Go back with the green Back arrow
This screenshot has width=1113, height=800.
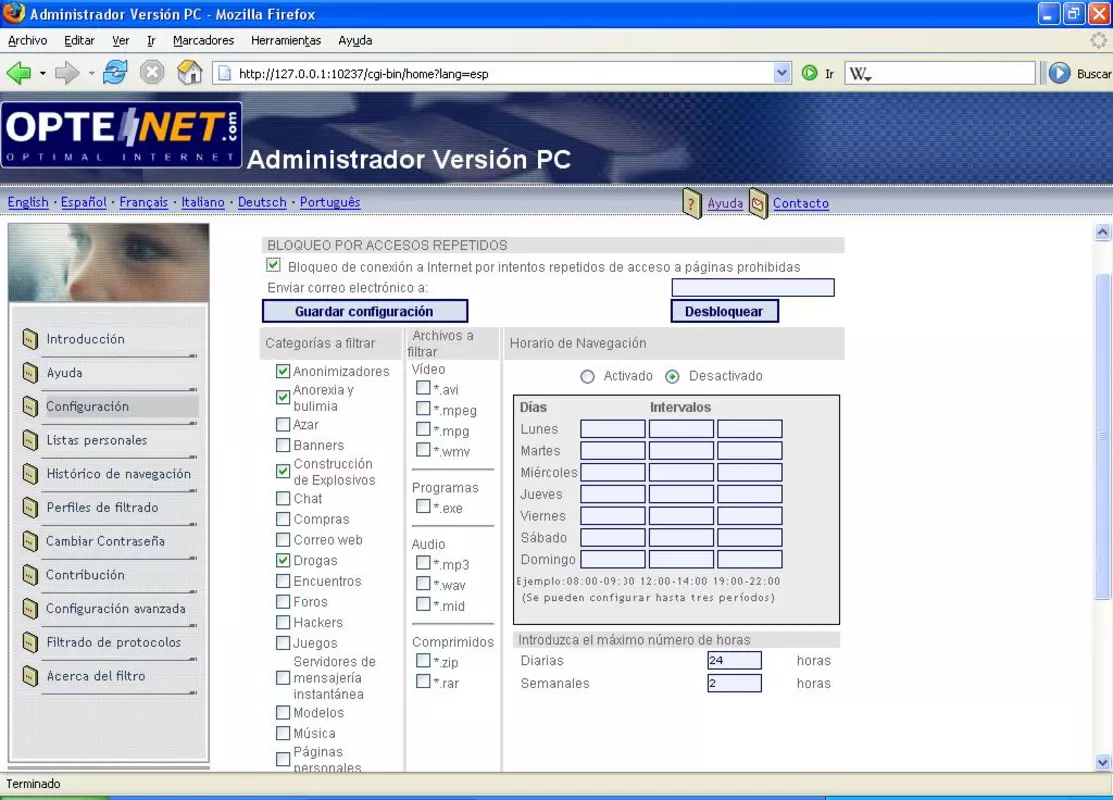coord(19,72)
